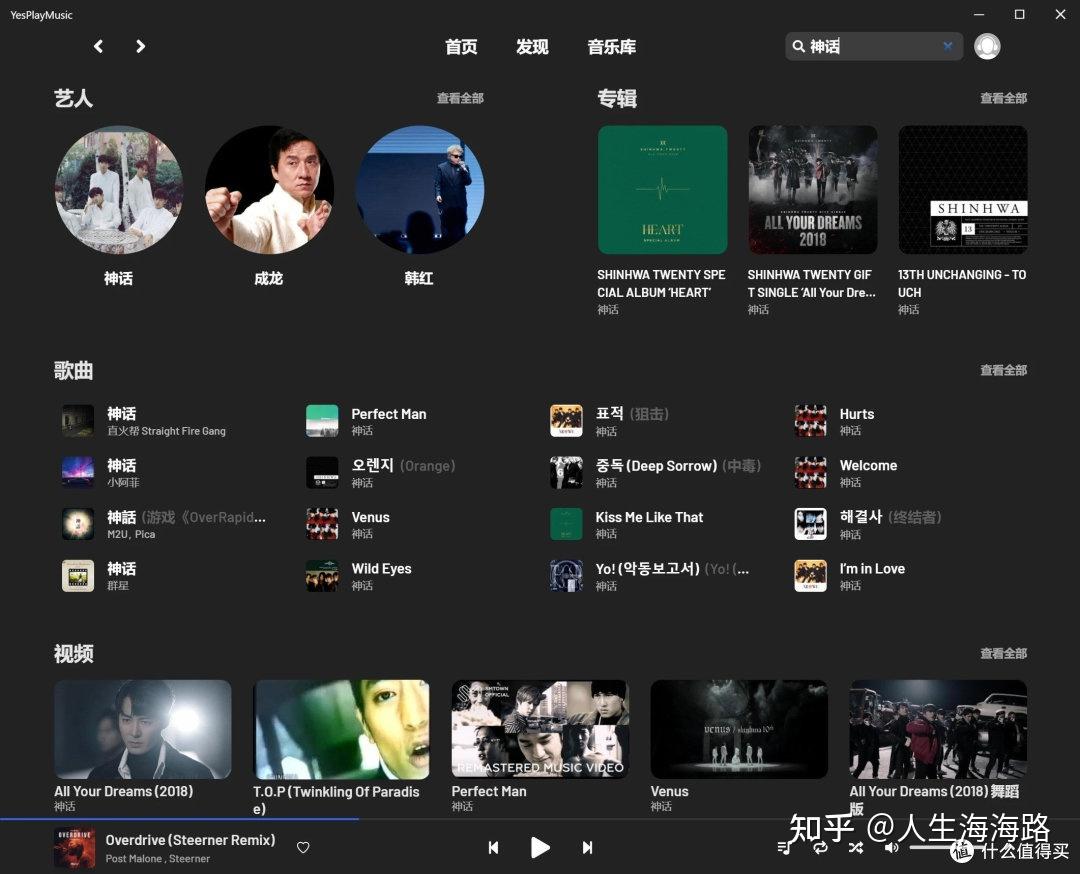Open the play queue icon in player bar

click(784, 847)
